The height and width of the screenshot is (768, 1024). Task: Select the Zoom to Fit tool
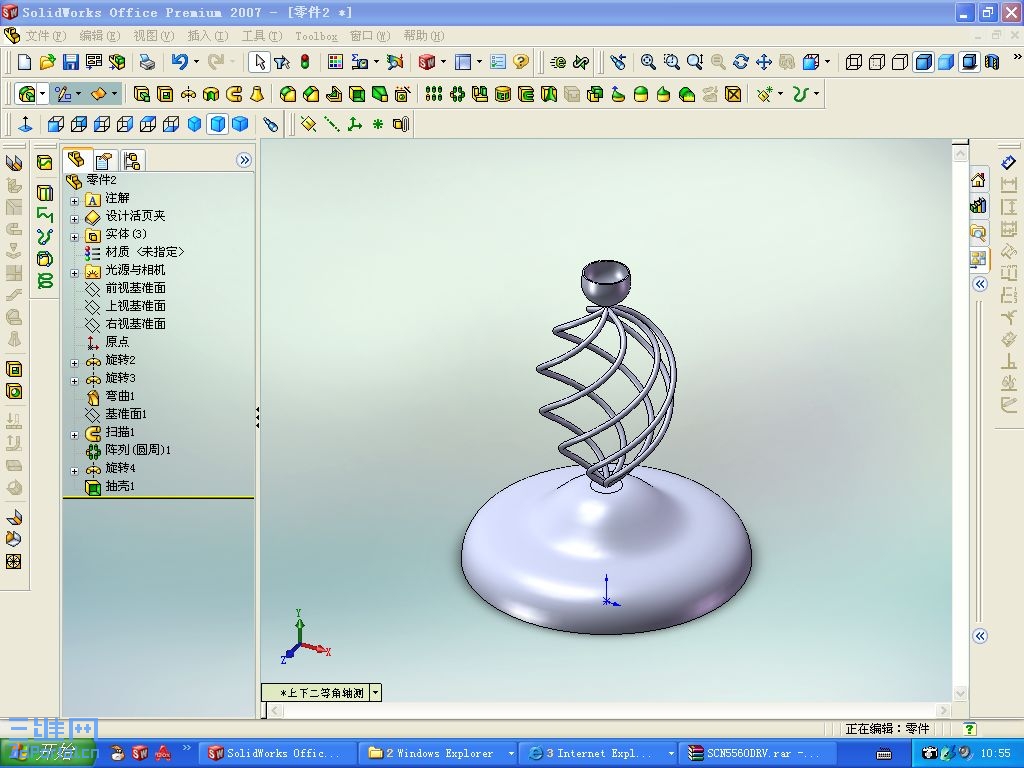pos(647,62)
